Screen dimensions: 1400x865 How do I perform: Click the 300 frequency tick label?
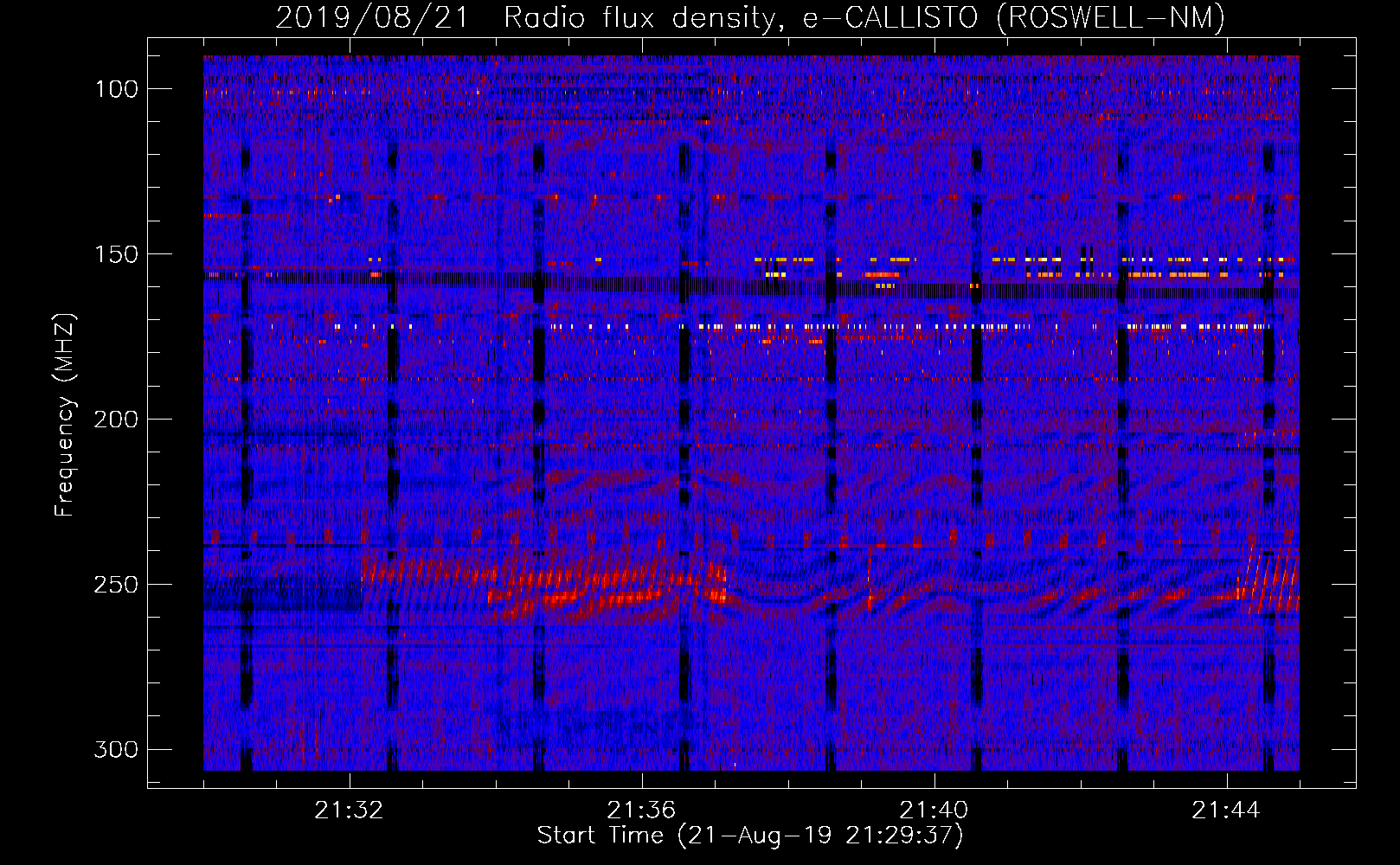click(x=117, y=749)
